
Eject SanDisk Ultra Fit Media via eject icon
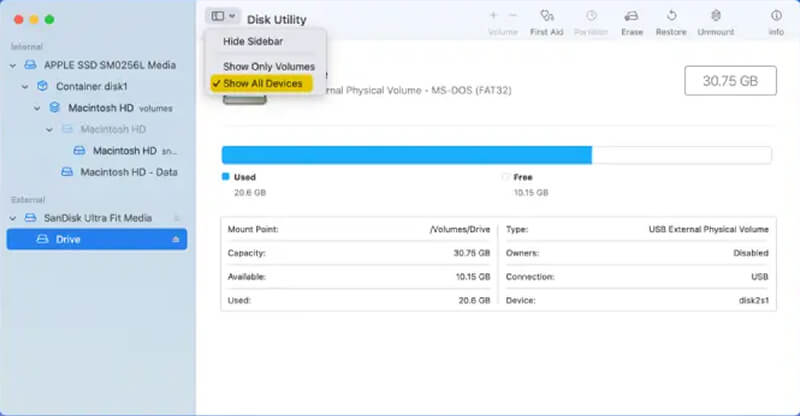coord(177,218)
